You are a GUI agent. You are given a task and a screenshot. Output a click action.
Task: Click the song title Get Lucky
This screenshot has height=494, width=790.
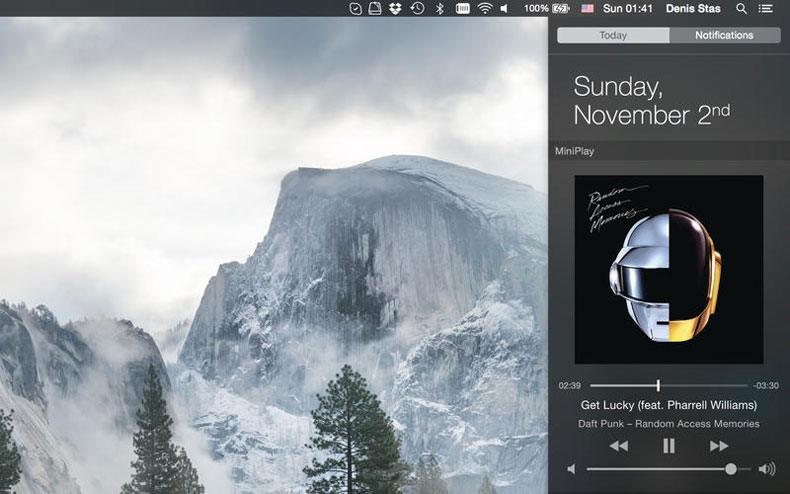[669, 405]
